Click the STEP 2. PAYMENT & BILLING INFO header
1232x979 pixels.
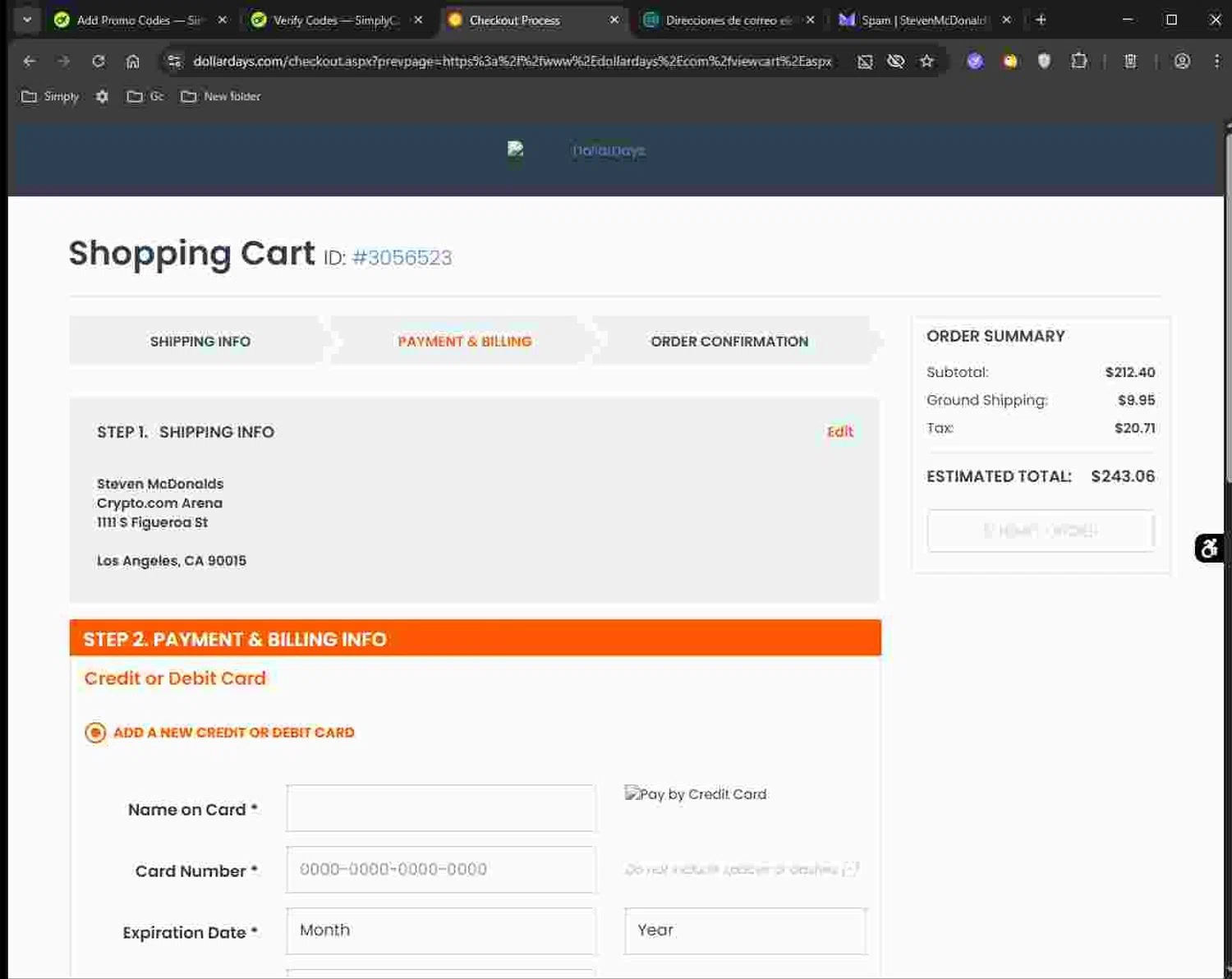[x=476, y=638]
